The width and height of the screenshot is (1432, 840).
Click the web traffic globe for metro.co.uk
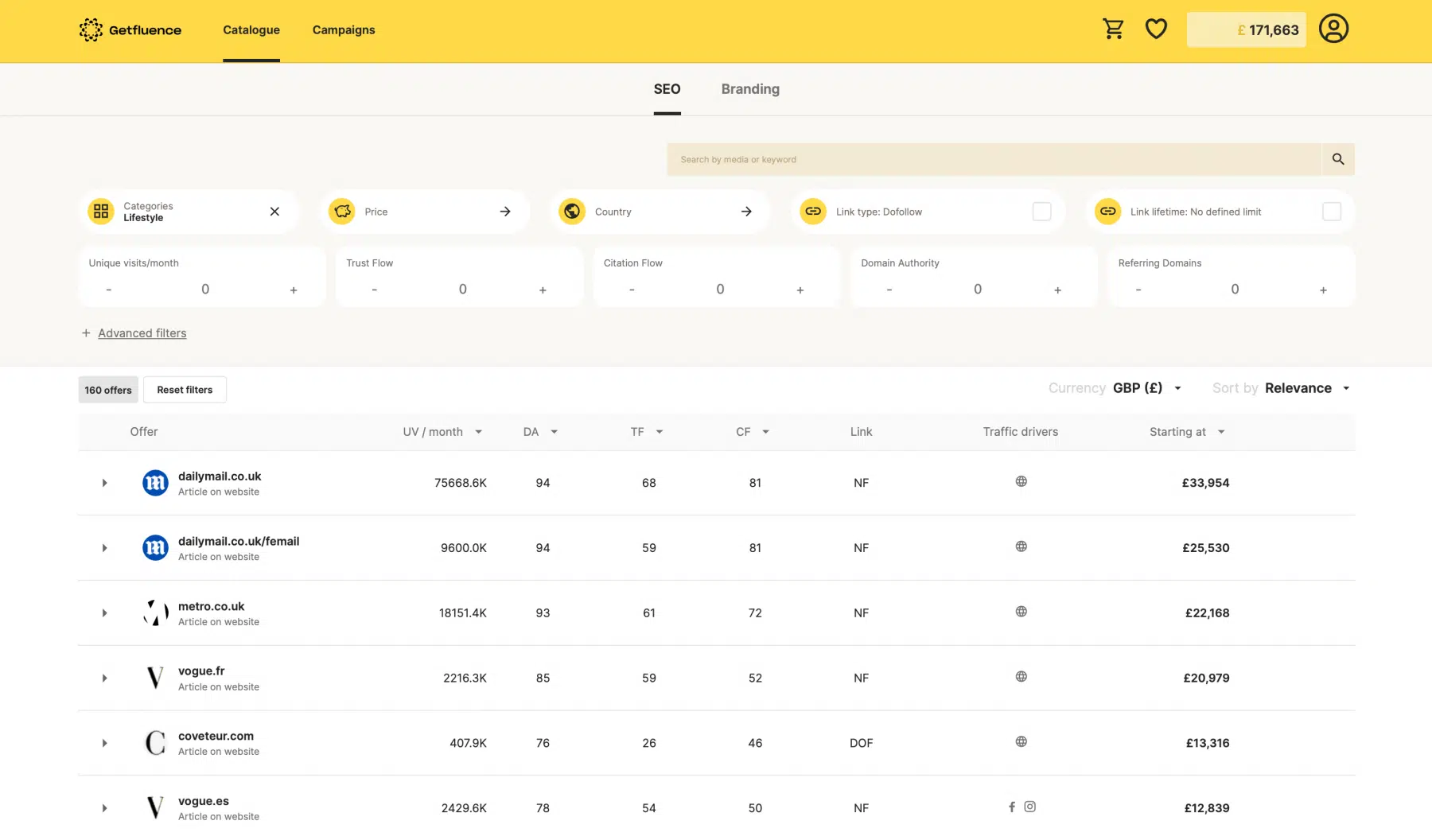point(1021,612)
